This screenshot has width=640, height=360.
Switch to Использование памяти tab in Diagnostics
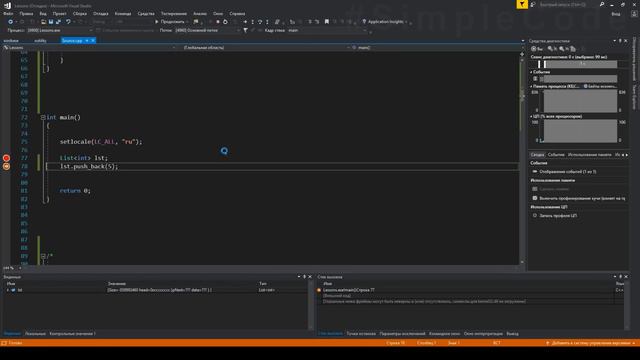click(590, 155)
